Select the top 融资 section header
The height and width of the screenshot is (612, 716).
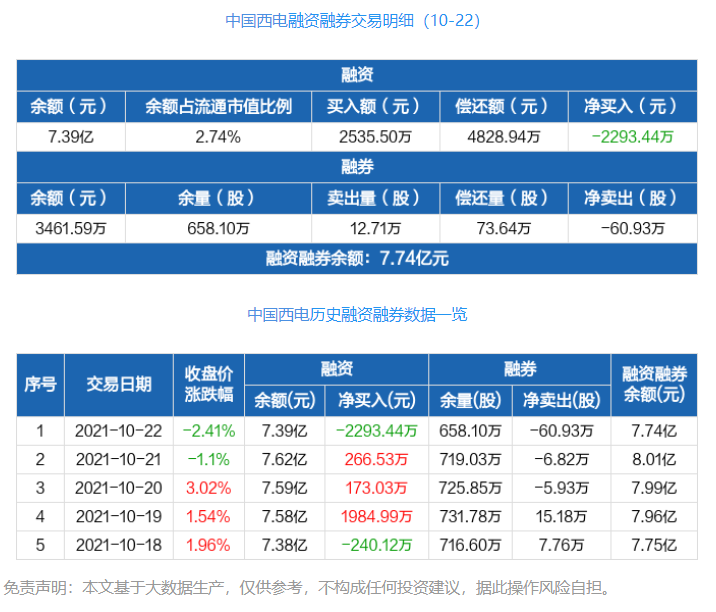(357, 75)
